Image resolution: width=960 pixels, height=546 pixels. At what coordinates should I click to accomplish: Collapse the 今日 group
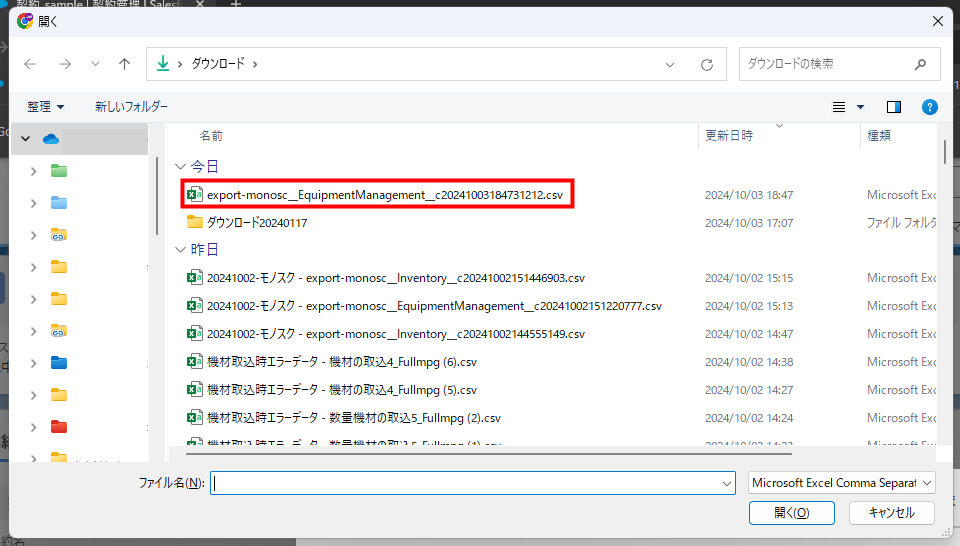180,166
